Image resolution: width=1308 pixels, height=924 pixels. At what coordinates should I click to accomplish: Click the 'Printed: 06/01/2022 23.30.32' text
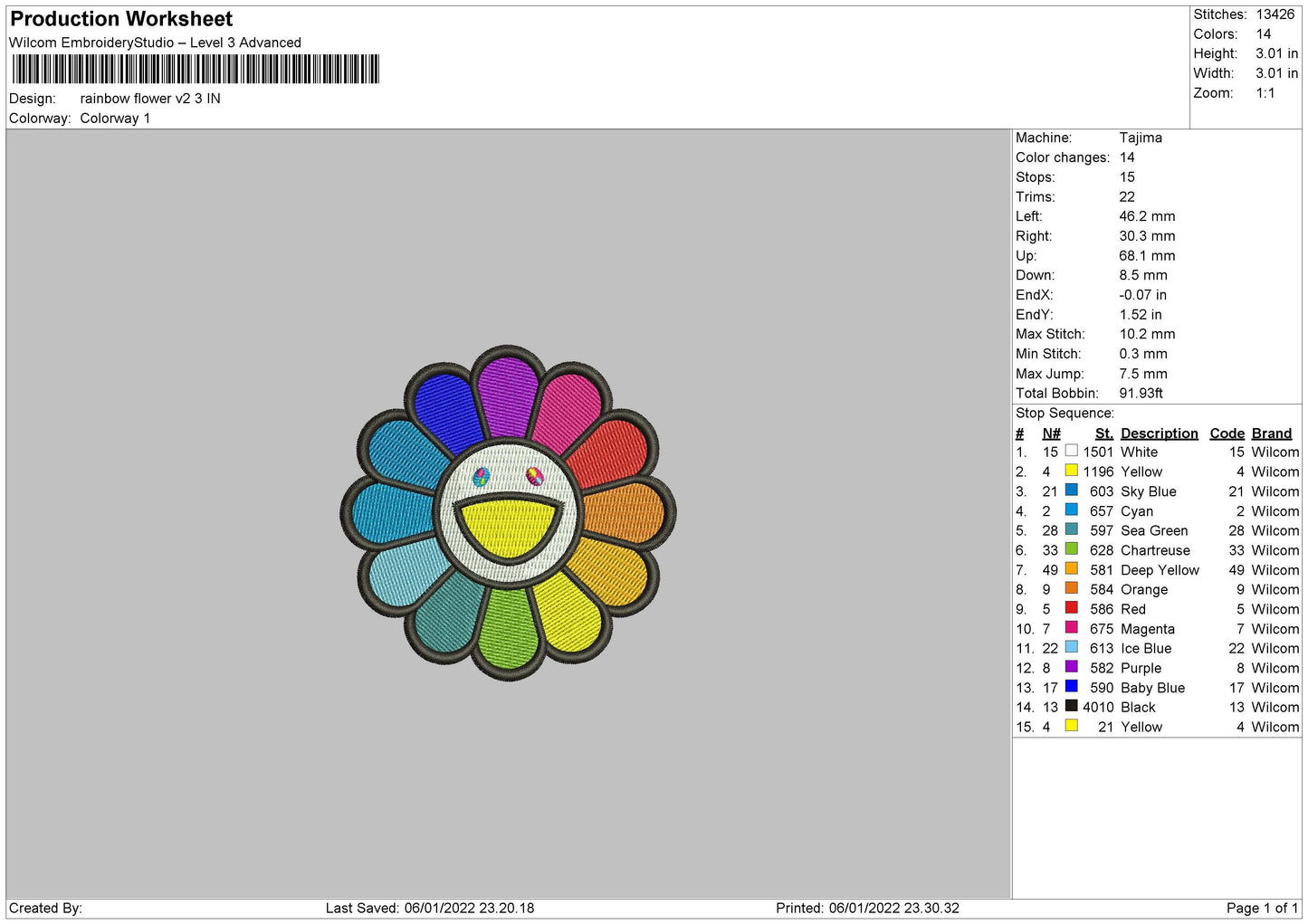867,908
